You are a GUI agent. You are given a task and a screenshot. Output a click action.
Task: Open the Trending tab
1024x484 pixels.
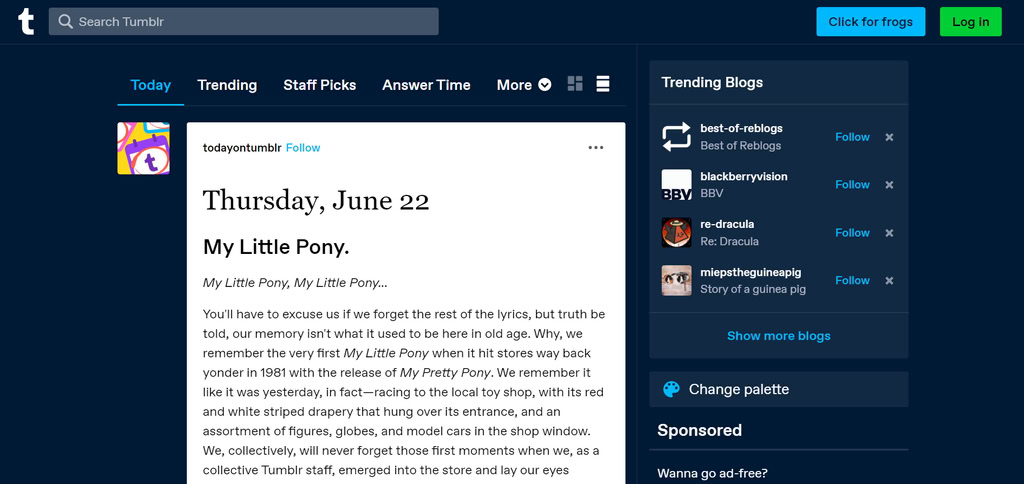227,85
